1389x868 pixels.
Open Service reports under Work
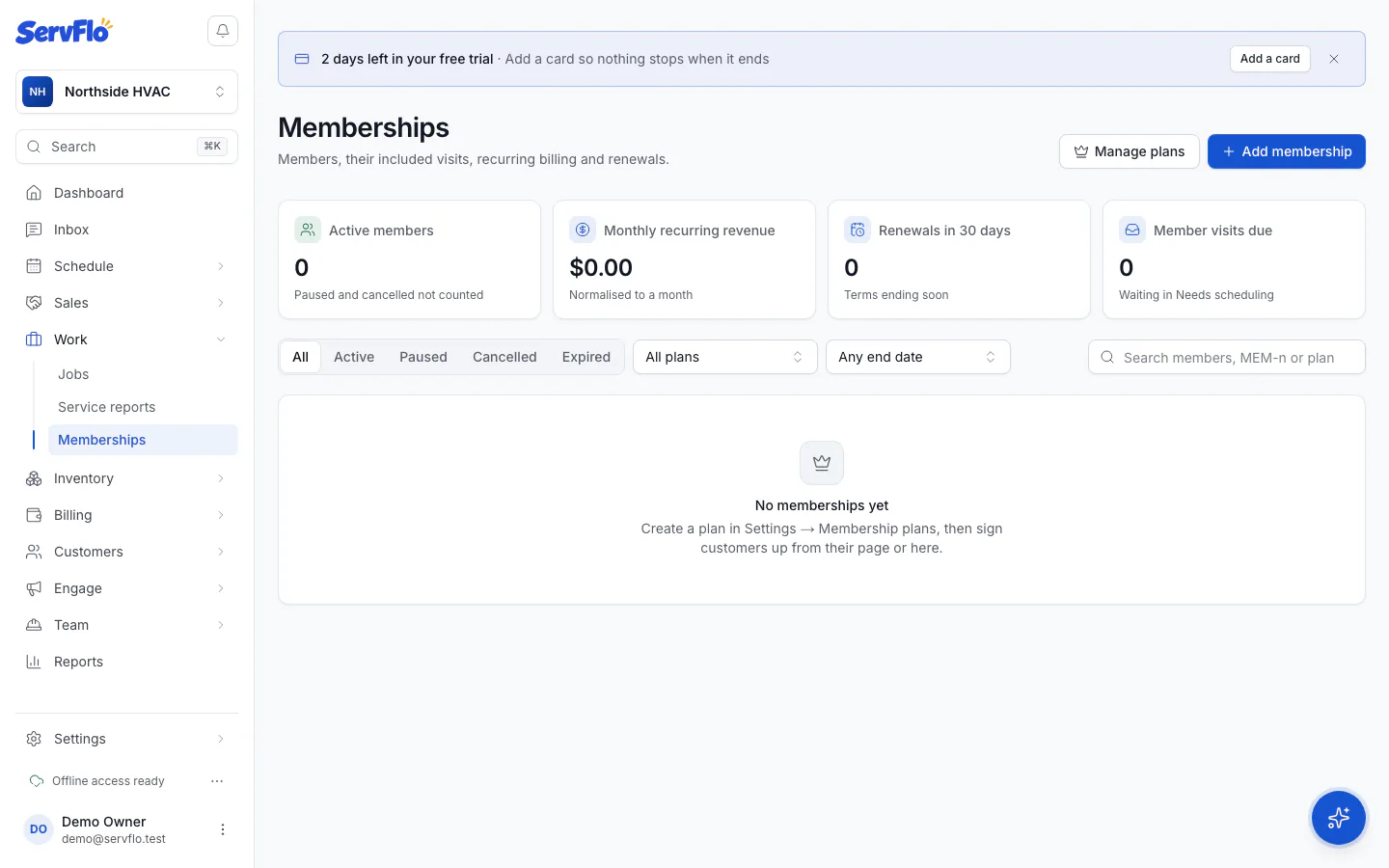point(143,407)
